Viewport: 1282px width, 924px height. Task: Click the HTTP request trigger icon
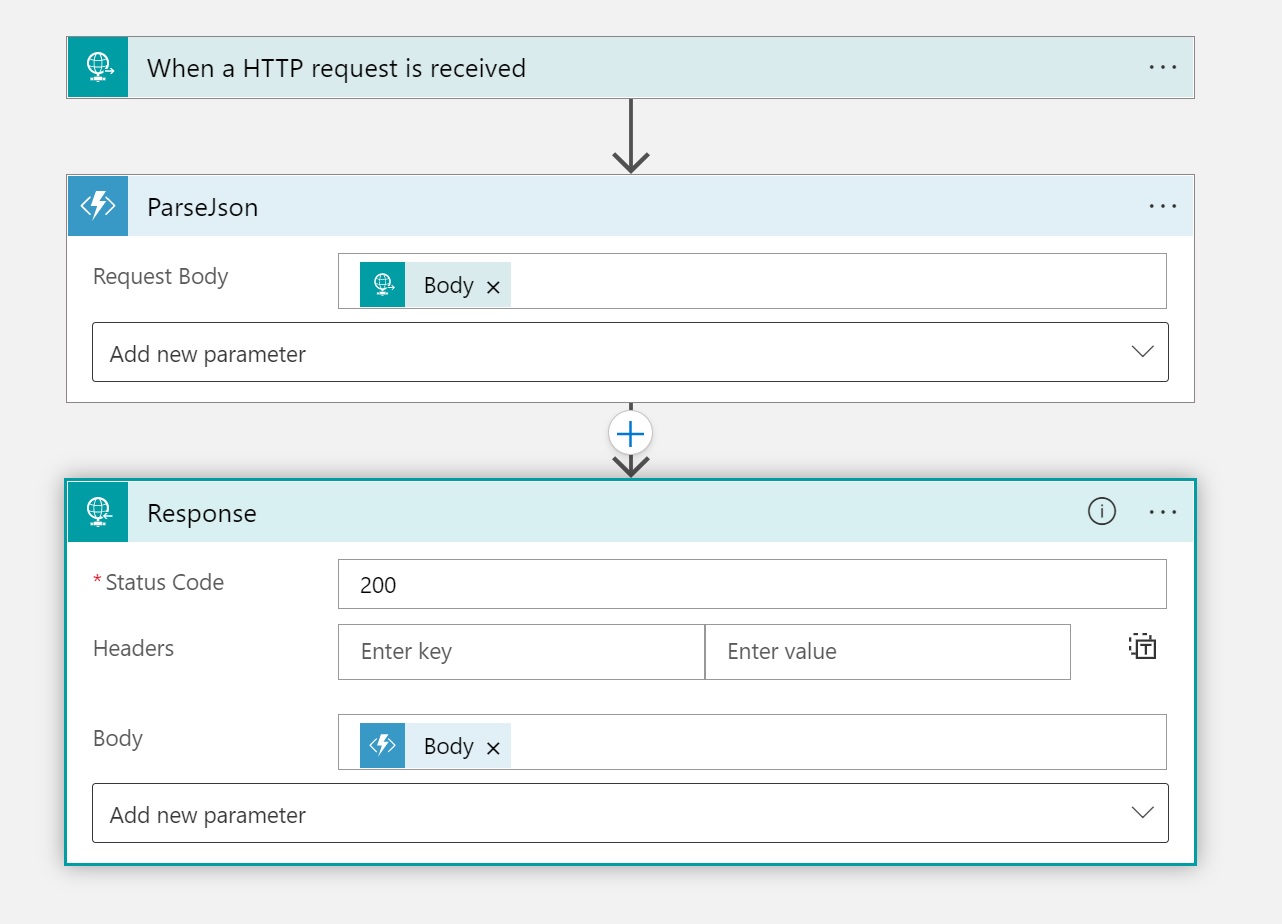pyautogui.click(x=98, y=68)
